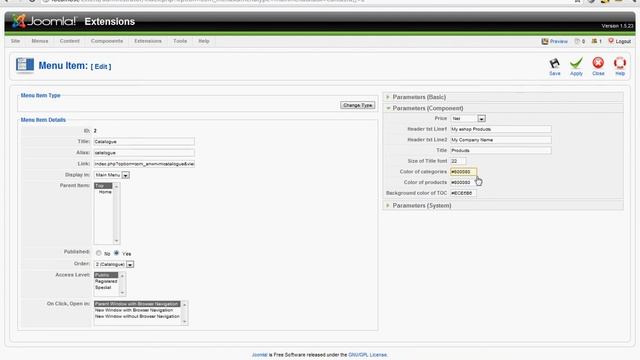640x360 pixels.
Task: Open the Price dropdown
Action: [468, 118]
